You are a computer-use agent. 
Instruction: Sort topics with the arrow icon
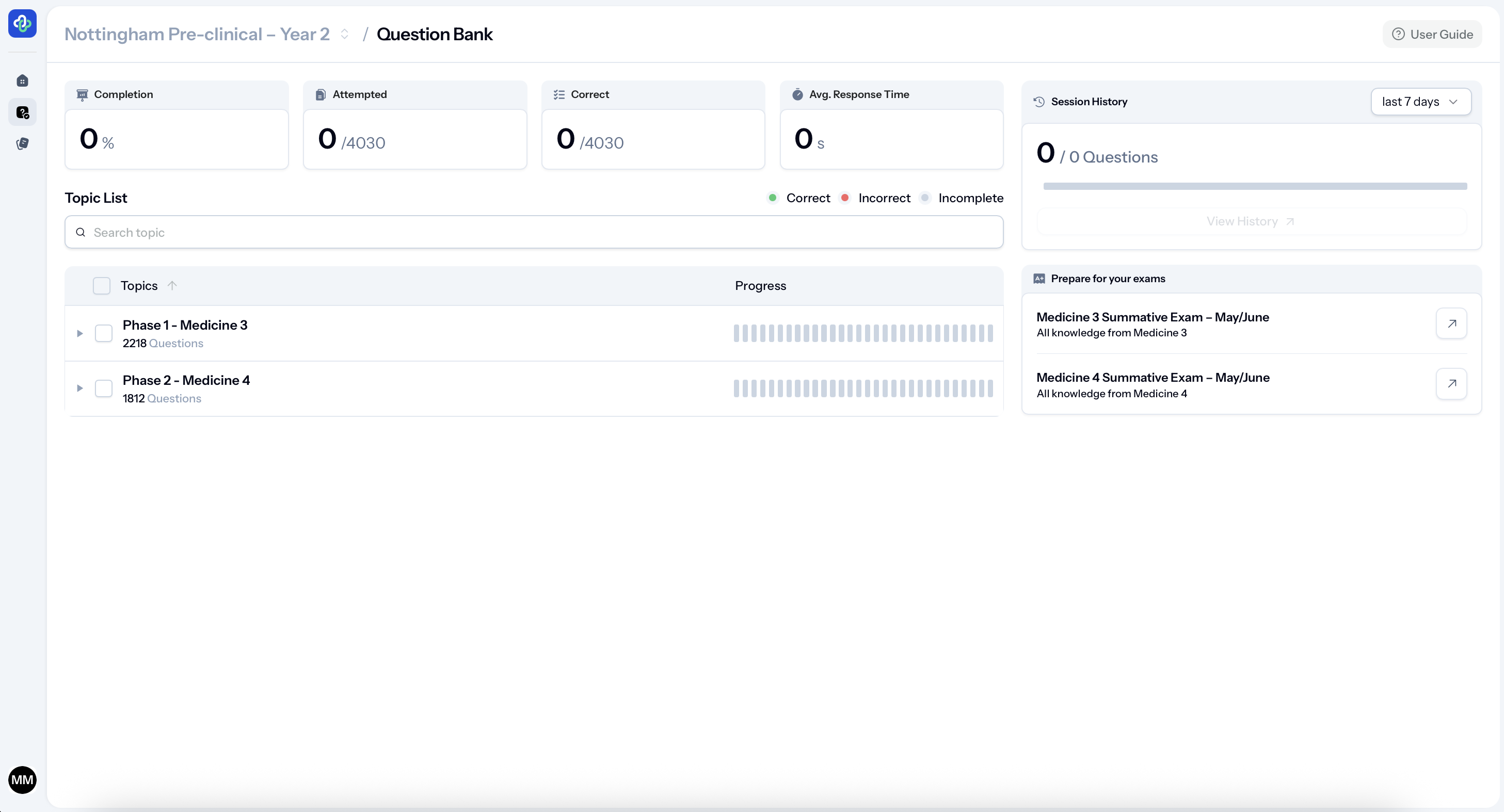pos(172,285)
